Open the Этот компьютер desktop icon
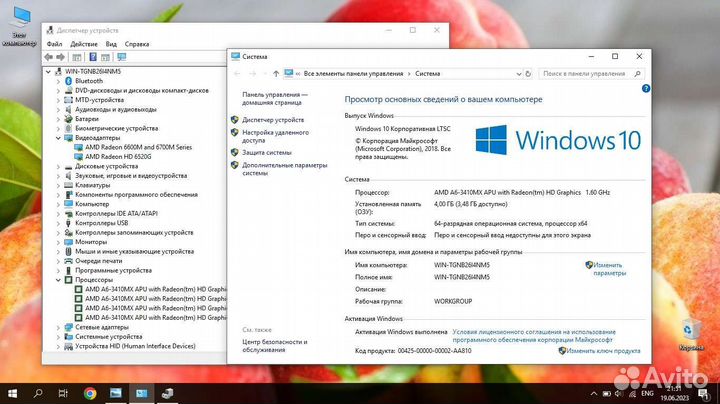 click(x=19, y=27)
